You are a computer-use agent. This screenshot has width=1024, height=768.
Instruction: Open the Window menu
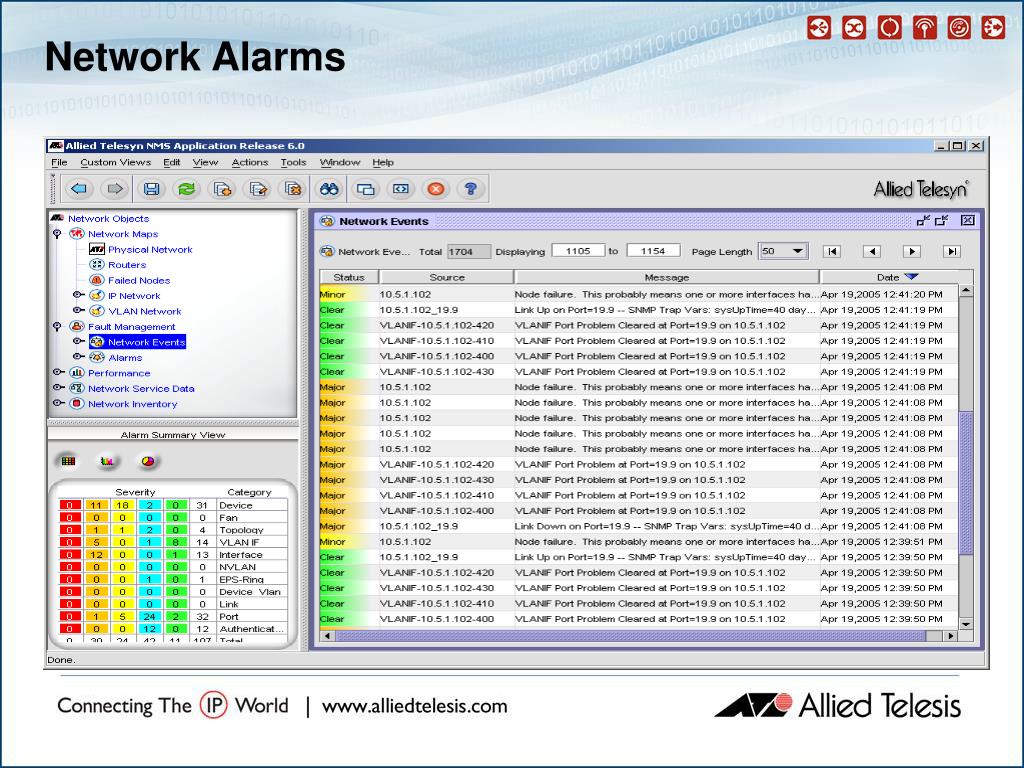[340, 162]
